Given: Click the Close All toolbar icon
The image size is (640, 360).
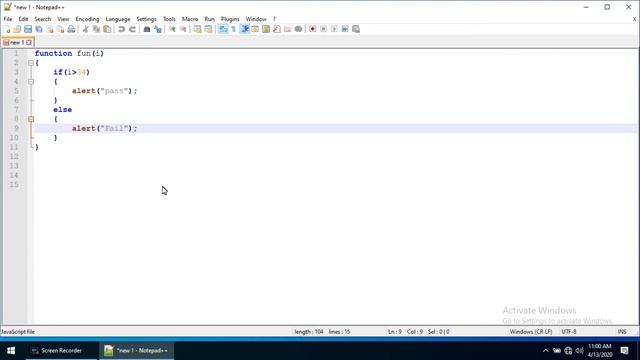Looking at the screenshot, I should 60,29.
